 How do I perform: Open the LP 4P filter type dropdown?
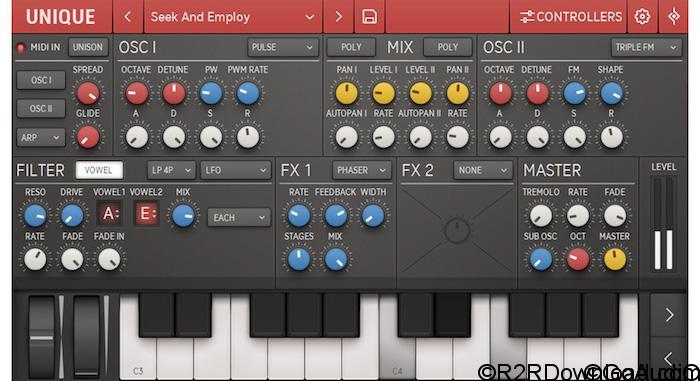(171, 170)
